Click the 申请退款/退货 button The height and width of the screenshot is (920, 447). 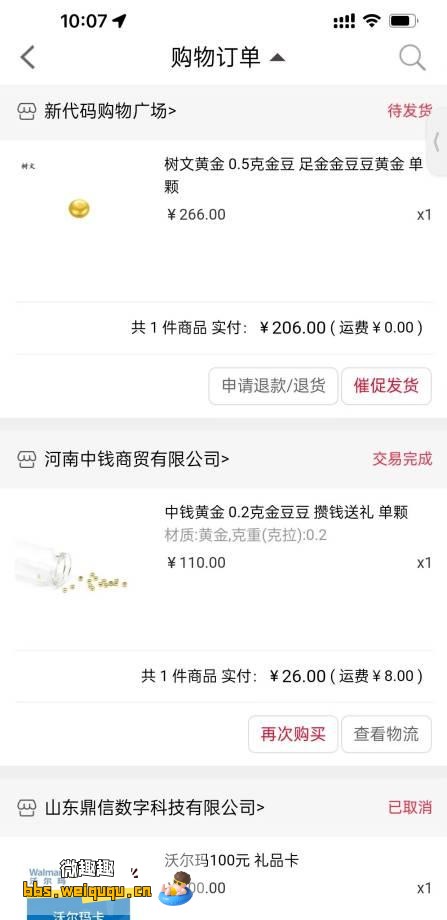[273, 386]
